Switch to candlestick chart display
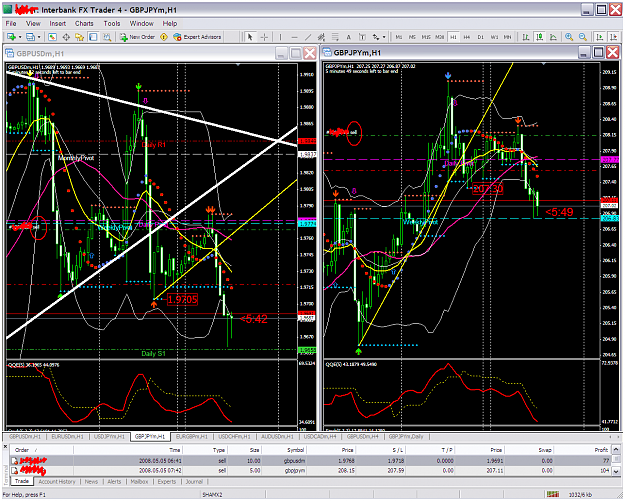 pos(540,37)
